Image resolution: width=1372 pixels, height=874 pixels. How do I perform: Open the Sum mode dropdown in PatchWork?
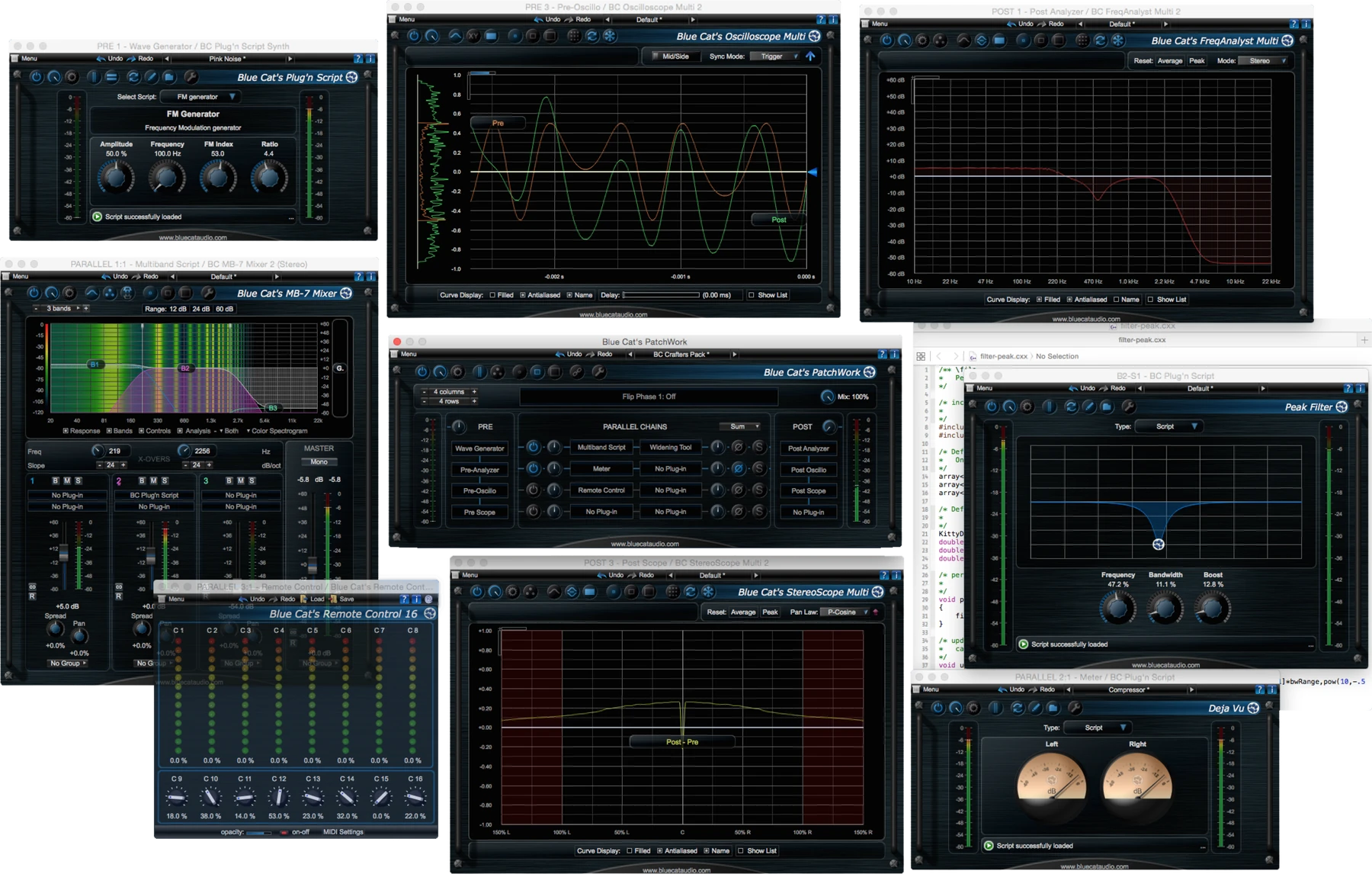click(740, 426)
